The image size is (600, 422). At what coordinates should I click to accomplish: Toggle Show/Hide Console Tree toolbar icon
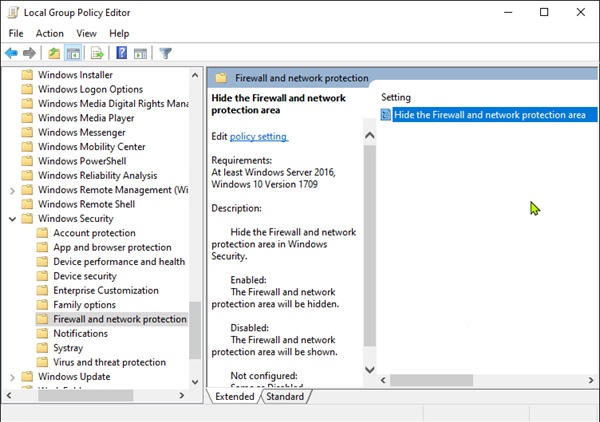73,53
